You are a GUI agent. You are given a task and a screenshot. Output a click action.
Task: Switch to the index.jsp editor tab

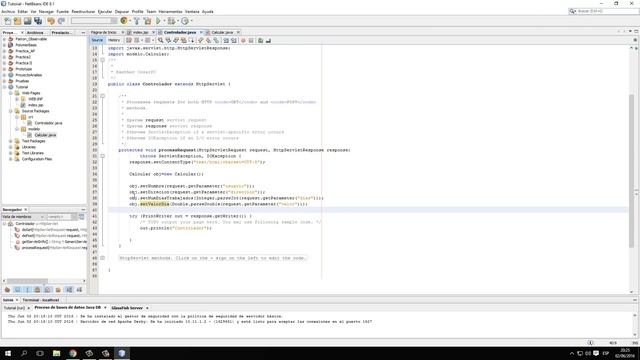coord(140,32)
